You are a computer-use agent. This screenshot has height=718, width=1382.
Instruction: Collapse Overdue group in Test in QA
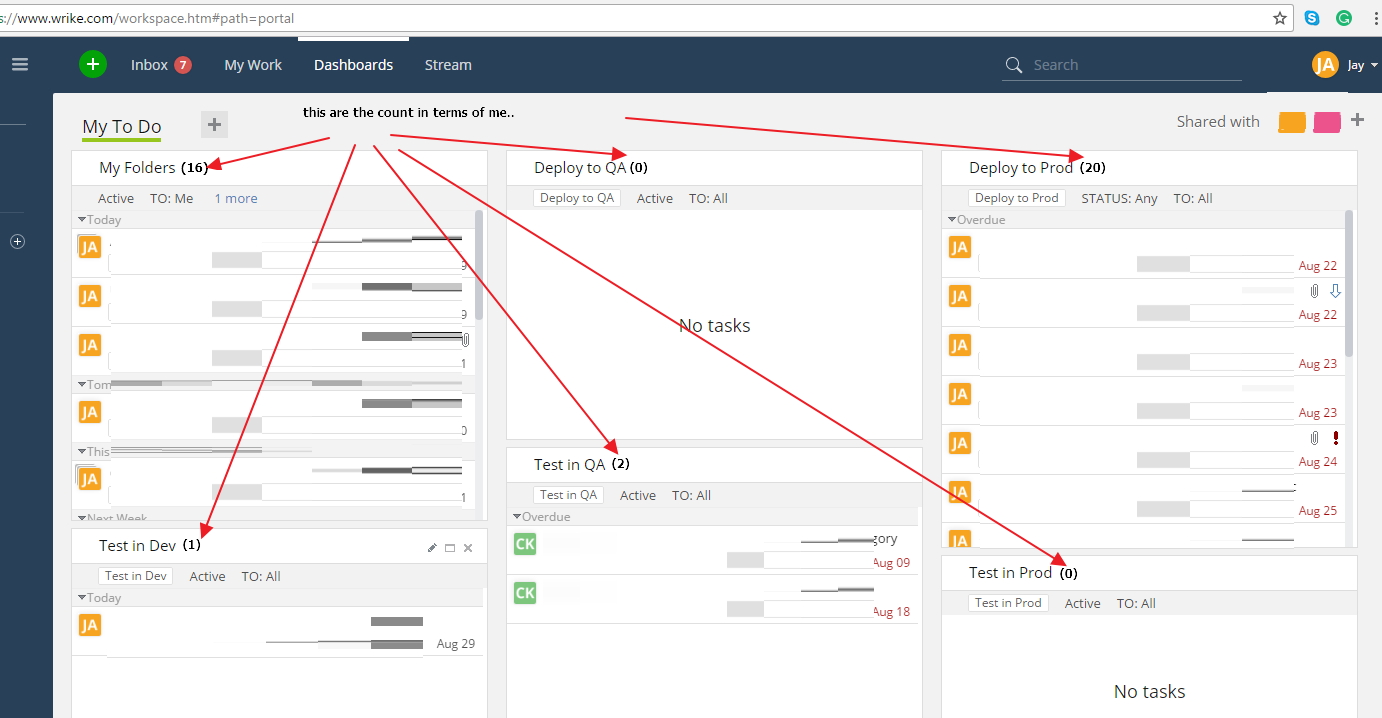pos(517,517)
